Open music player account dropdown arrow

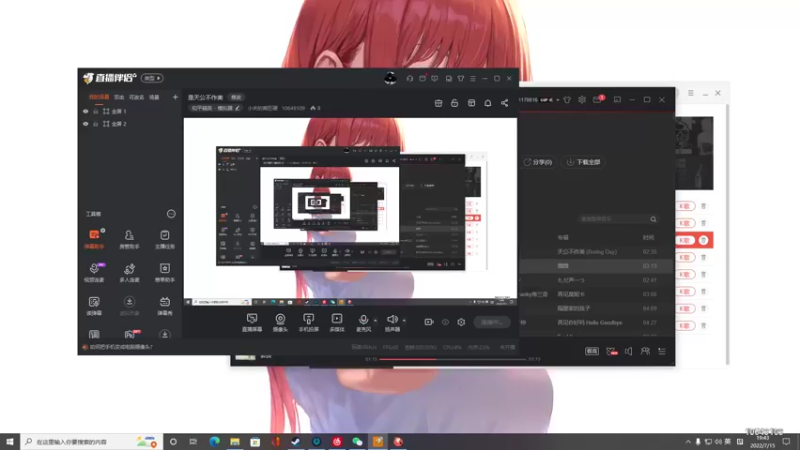click(x=557, y=100)
